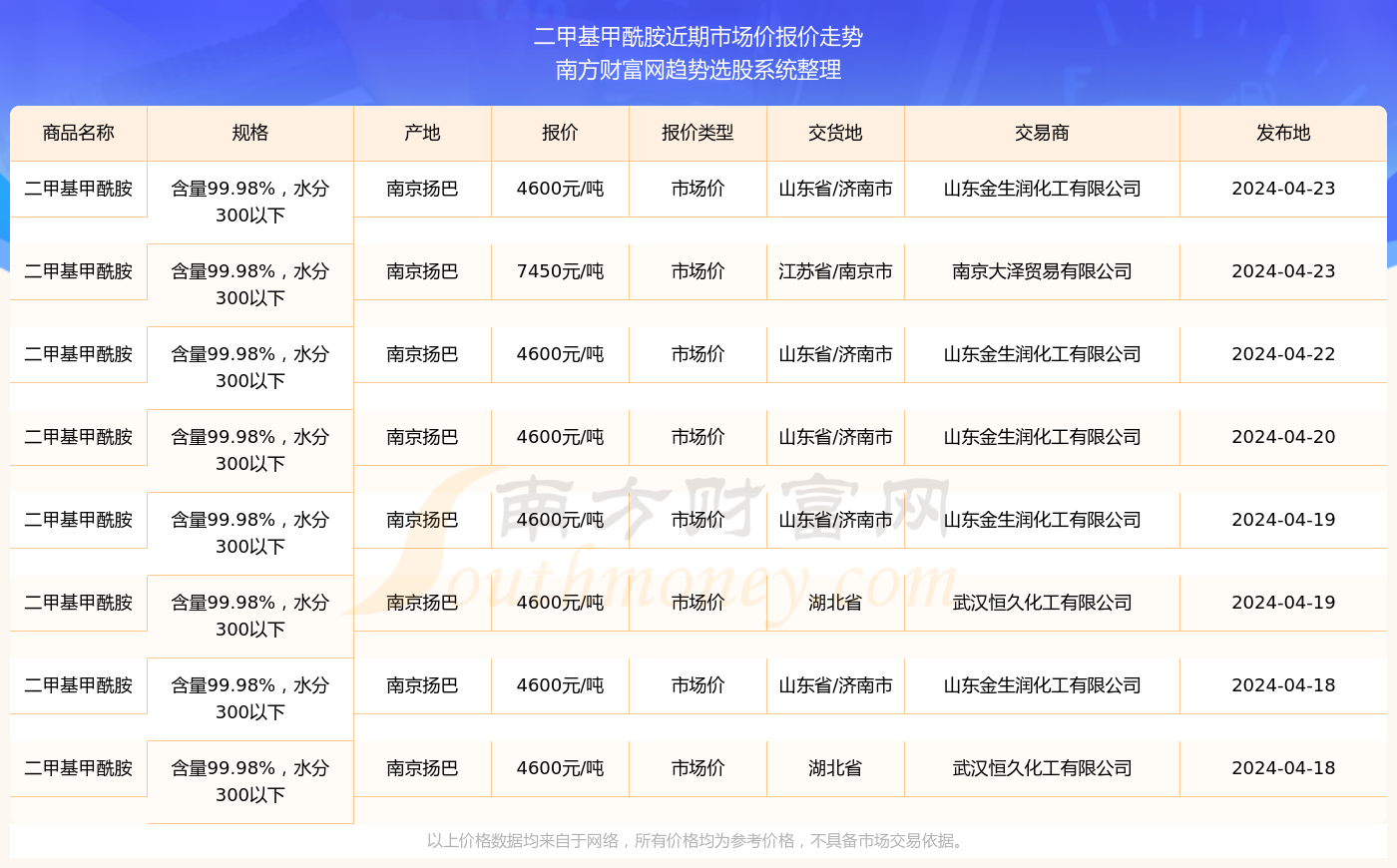Click the 含量99.98% spec in the 7450元/吨 row
Image resolution: width=1397 pixels, height=868 pixels.
[250, 284]
